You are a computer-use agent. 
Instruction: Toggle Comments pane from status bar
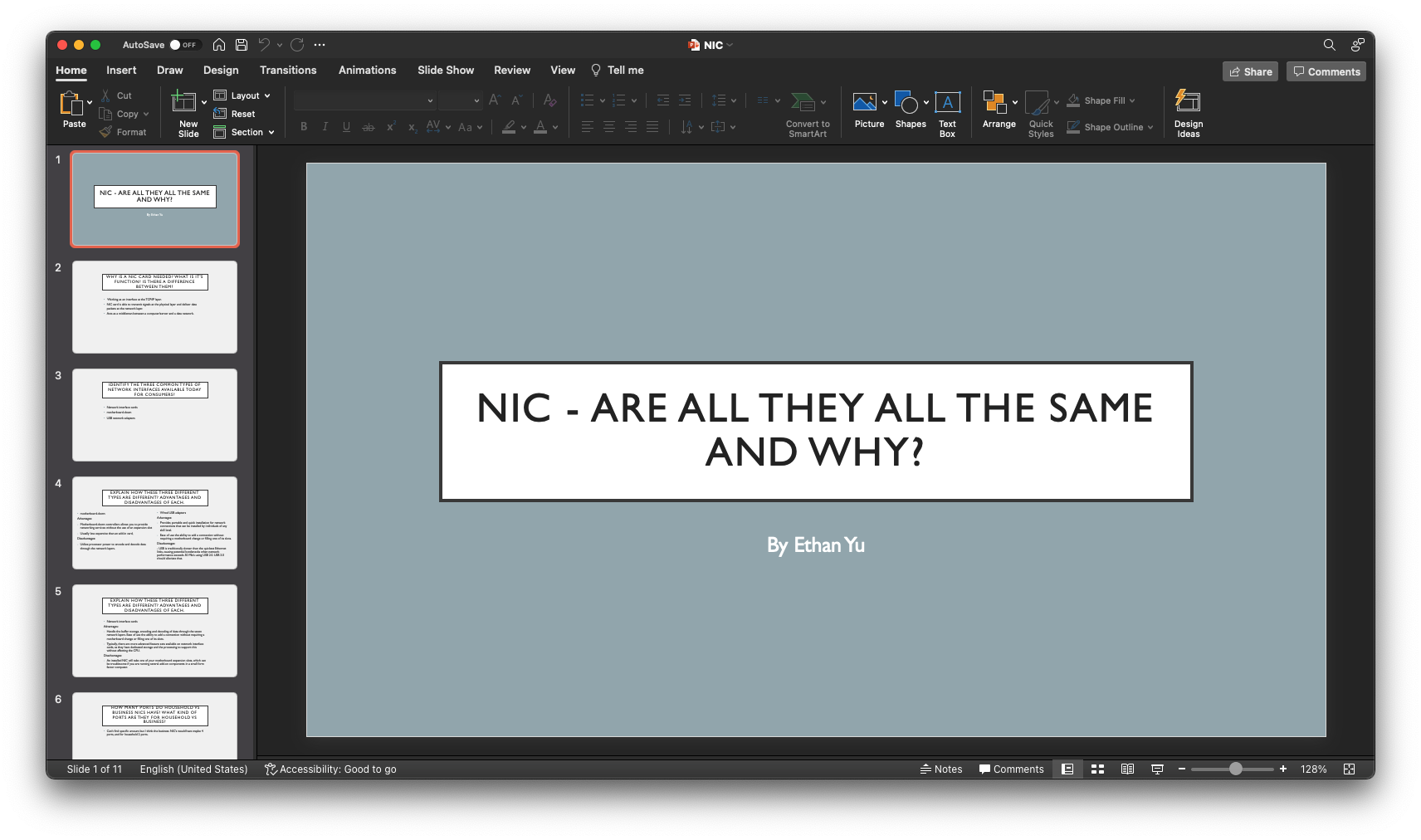(x=1011, y=769)
